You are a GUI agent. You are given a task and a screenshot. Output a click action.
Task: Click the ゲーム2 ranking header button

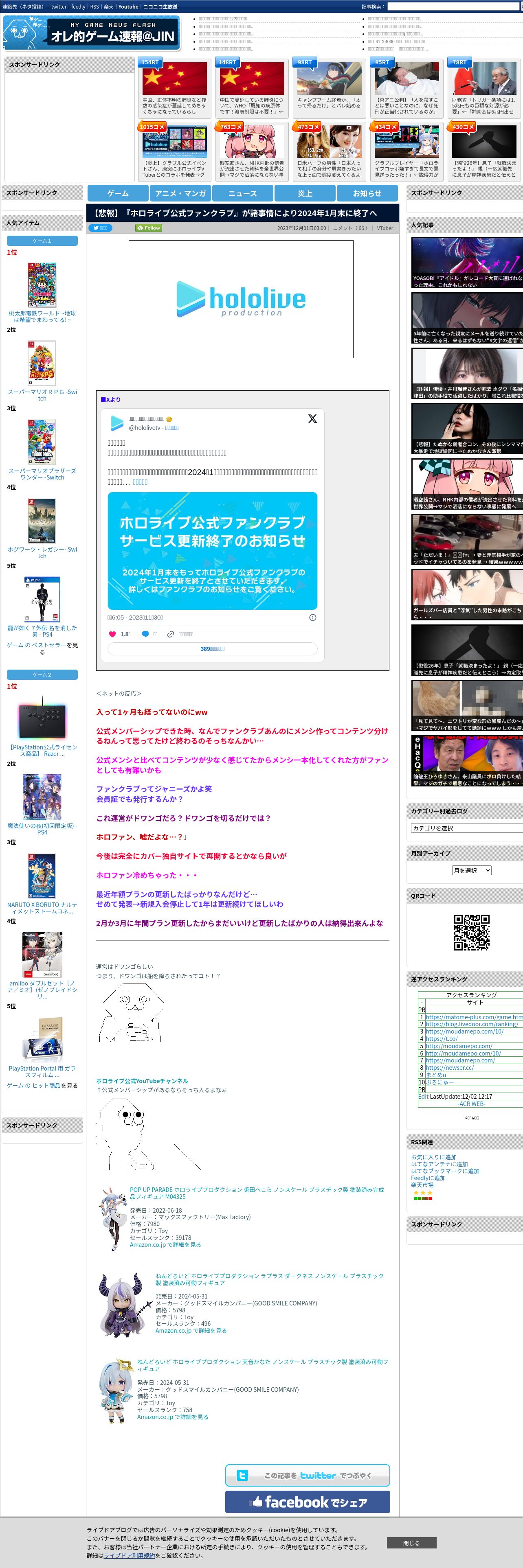coord(42,675)
